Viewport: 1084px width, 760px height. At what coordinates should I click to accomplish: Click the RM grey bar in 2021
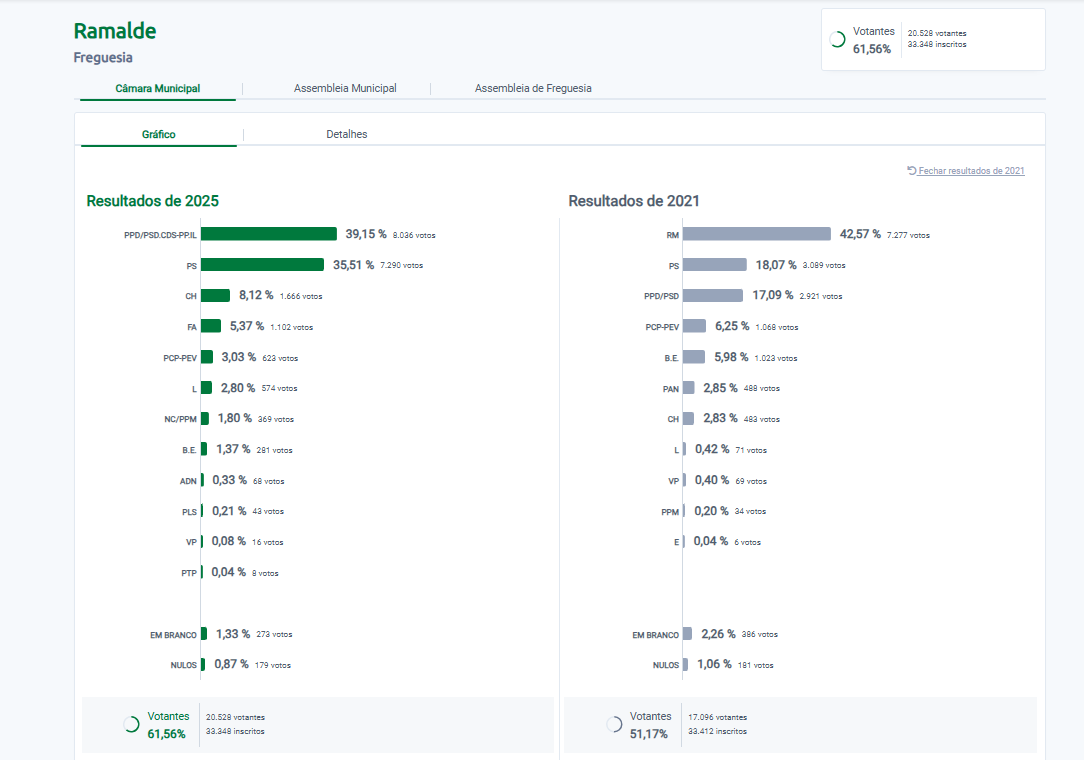[757, 234]
